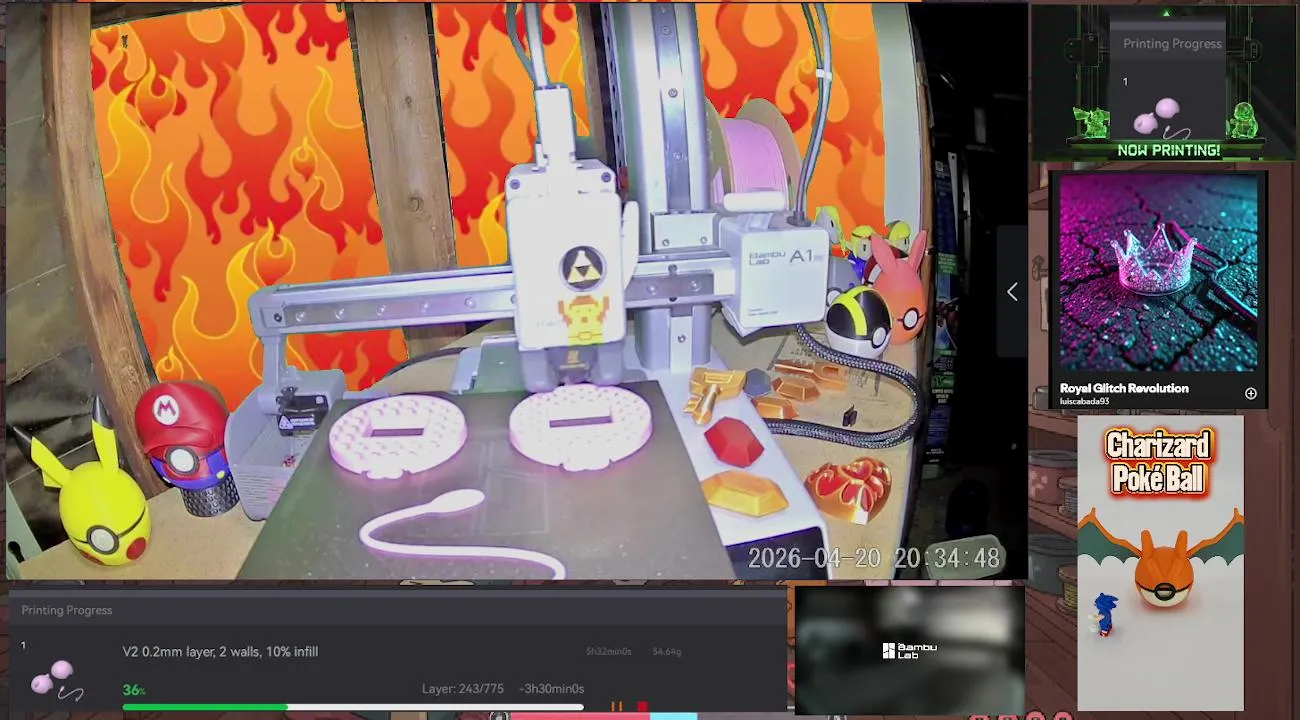Click the 'NOW PRINTING!' label
The width and height of the screenshot is (1300, 720).
1168,150
